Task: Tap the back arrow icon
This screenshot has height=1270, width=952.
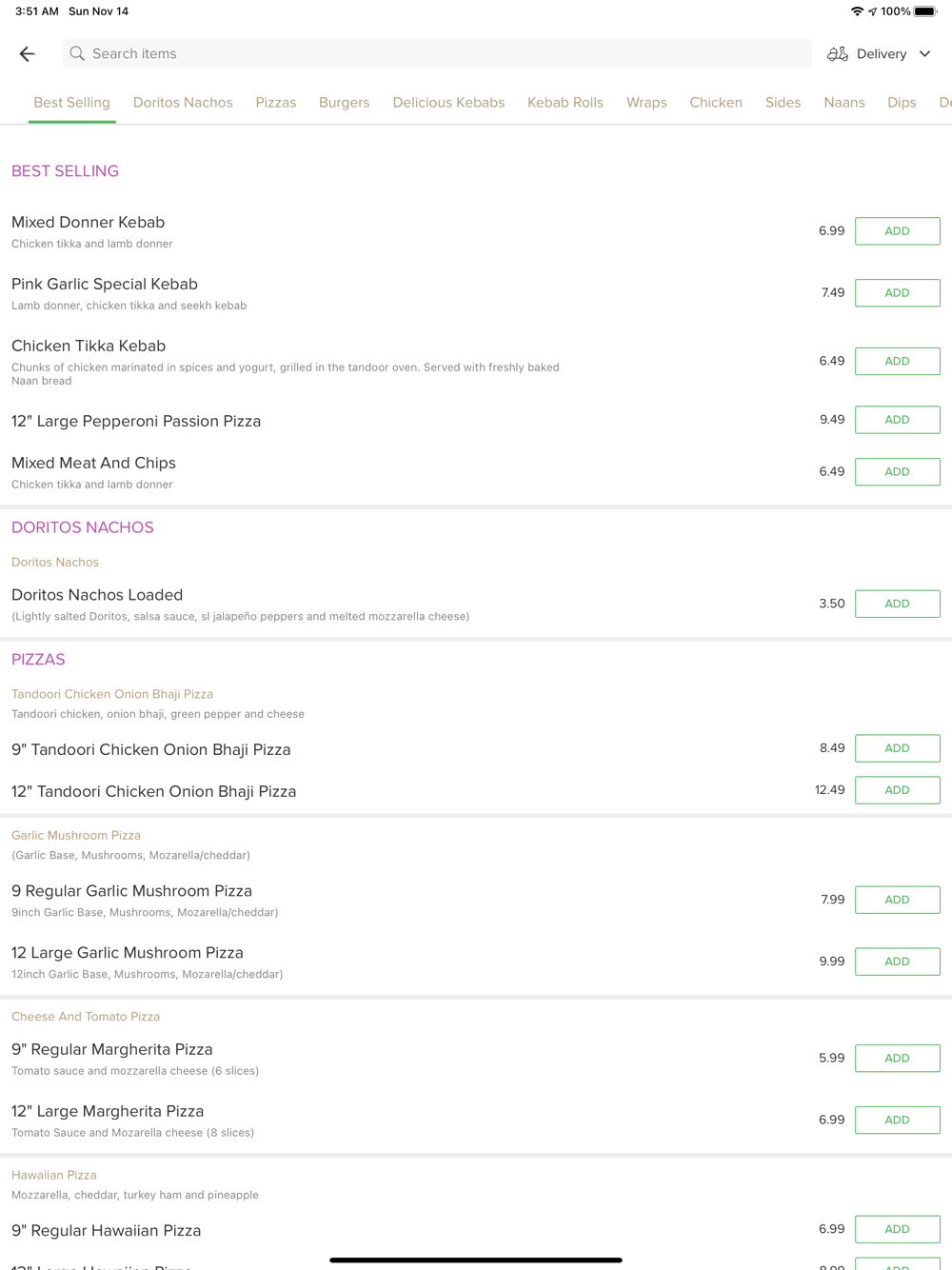Action: (28, 54)
